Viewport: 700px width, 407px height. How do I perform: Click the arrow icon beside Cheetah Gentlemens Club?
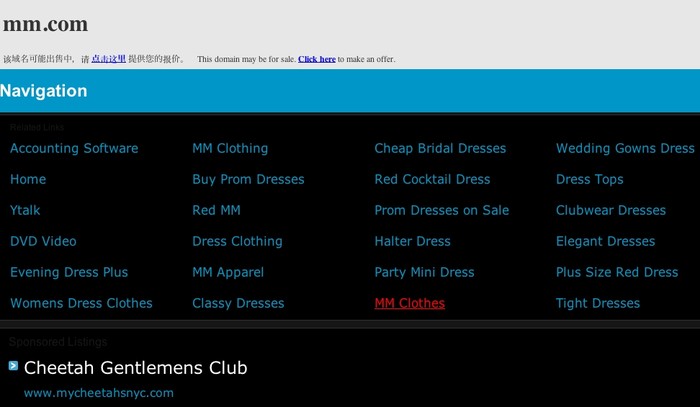point(13,366)
